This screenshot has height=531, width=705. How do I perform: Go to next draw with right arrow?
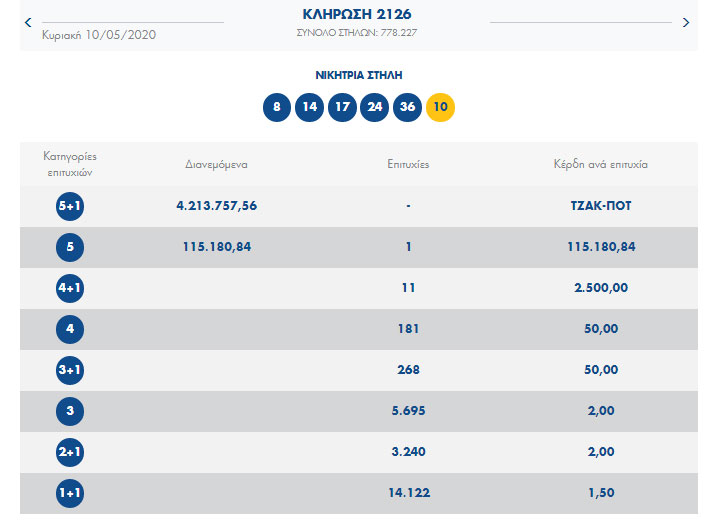pyautogui.click(x=685, y=22)
